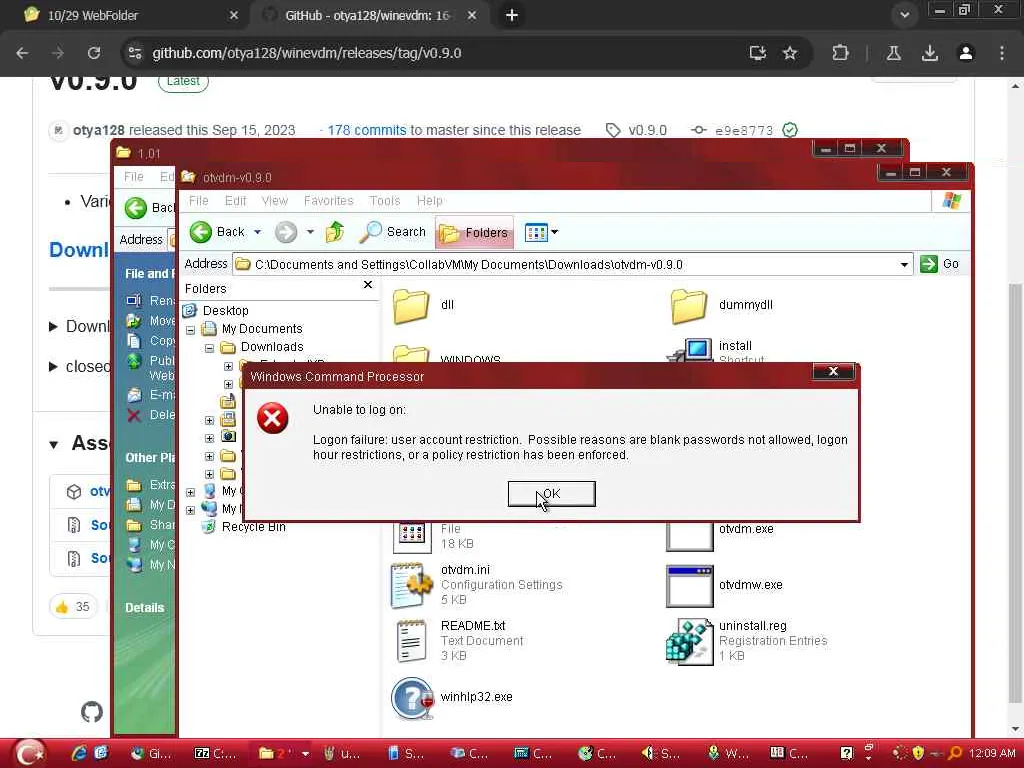Click the GitHub logo in the page footer

tap(92, 712)
